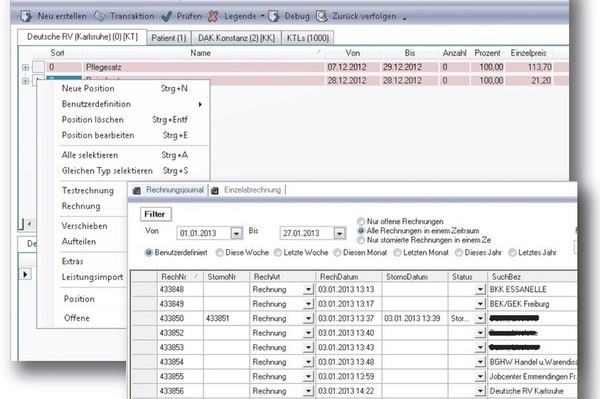Select the Letzte Woche radio button
Viewport: 600px width, 399px height.
coord(277,253)
